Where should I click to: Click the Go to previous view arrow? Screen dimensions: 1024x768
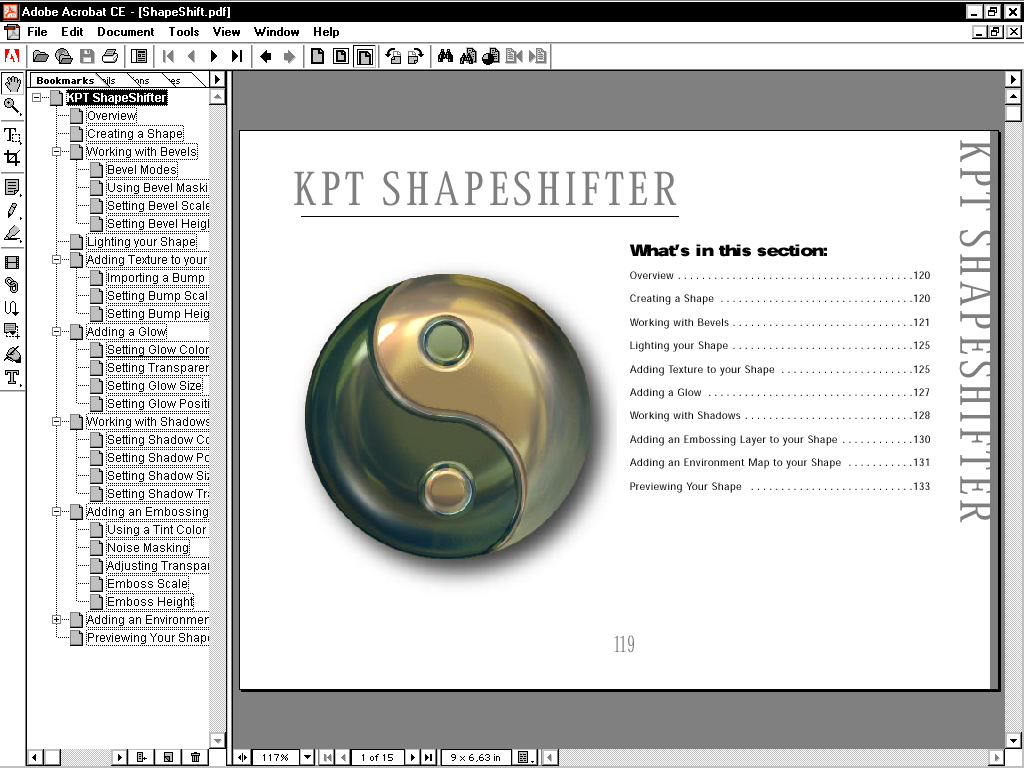266,57
